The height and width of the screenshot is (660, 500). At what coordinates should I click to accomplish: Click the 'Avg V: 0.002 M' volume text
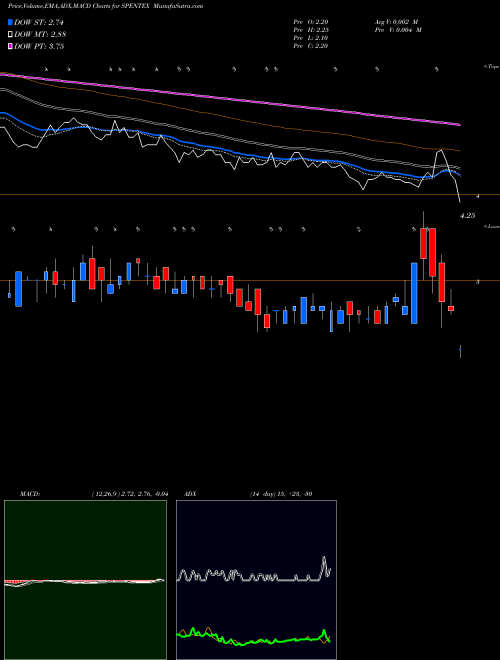point(396,22)
